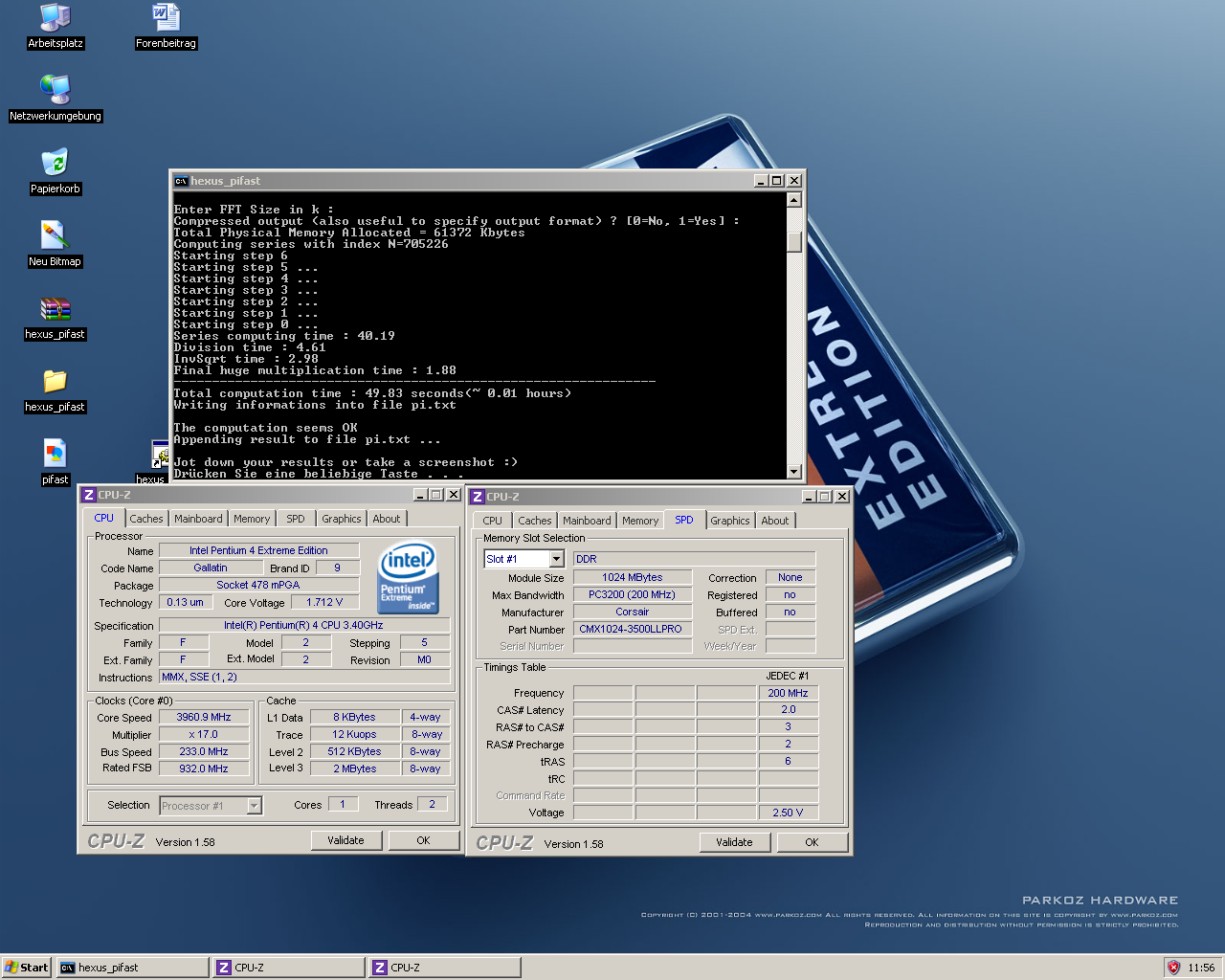This screenshot has height=980, width=1225.
Task: Open Memory tab in right CPU-Z window
Action: (640, 521)
